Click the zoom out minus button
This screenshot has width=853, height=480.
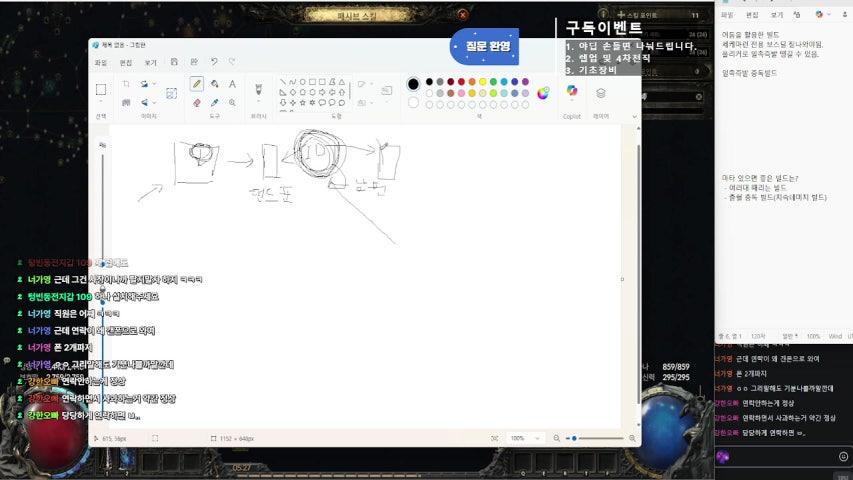pyautogui.click(x=557, y=438)
